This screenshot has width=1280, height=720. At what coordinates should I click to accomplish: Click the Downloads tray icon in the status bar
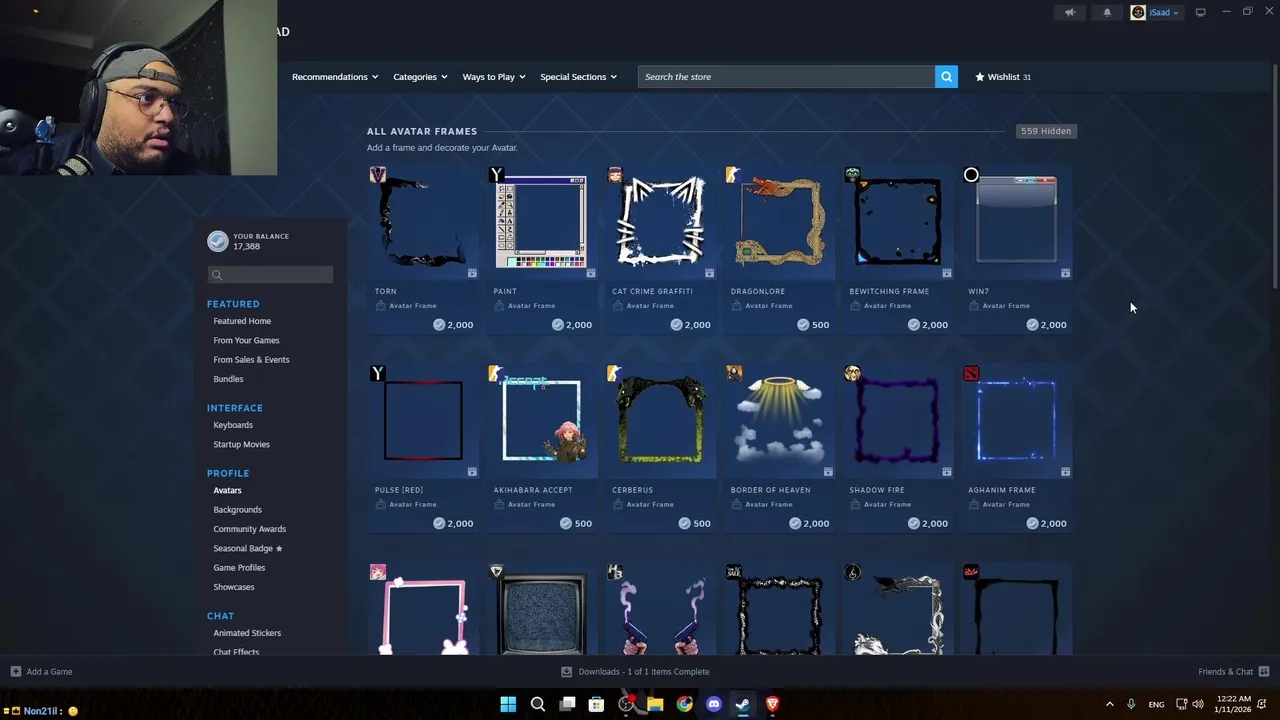pos(566,672)
